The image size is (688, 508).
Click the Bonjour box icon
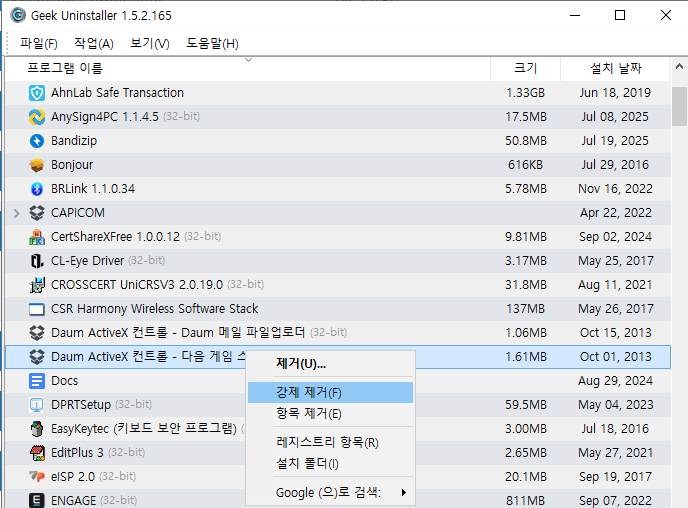pos(37,165)
